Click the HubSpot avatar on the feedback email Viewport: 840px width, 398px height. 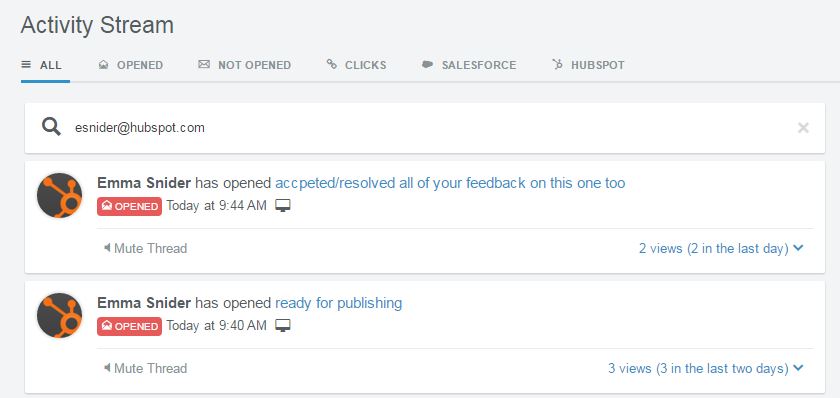pos(59,196)
